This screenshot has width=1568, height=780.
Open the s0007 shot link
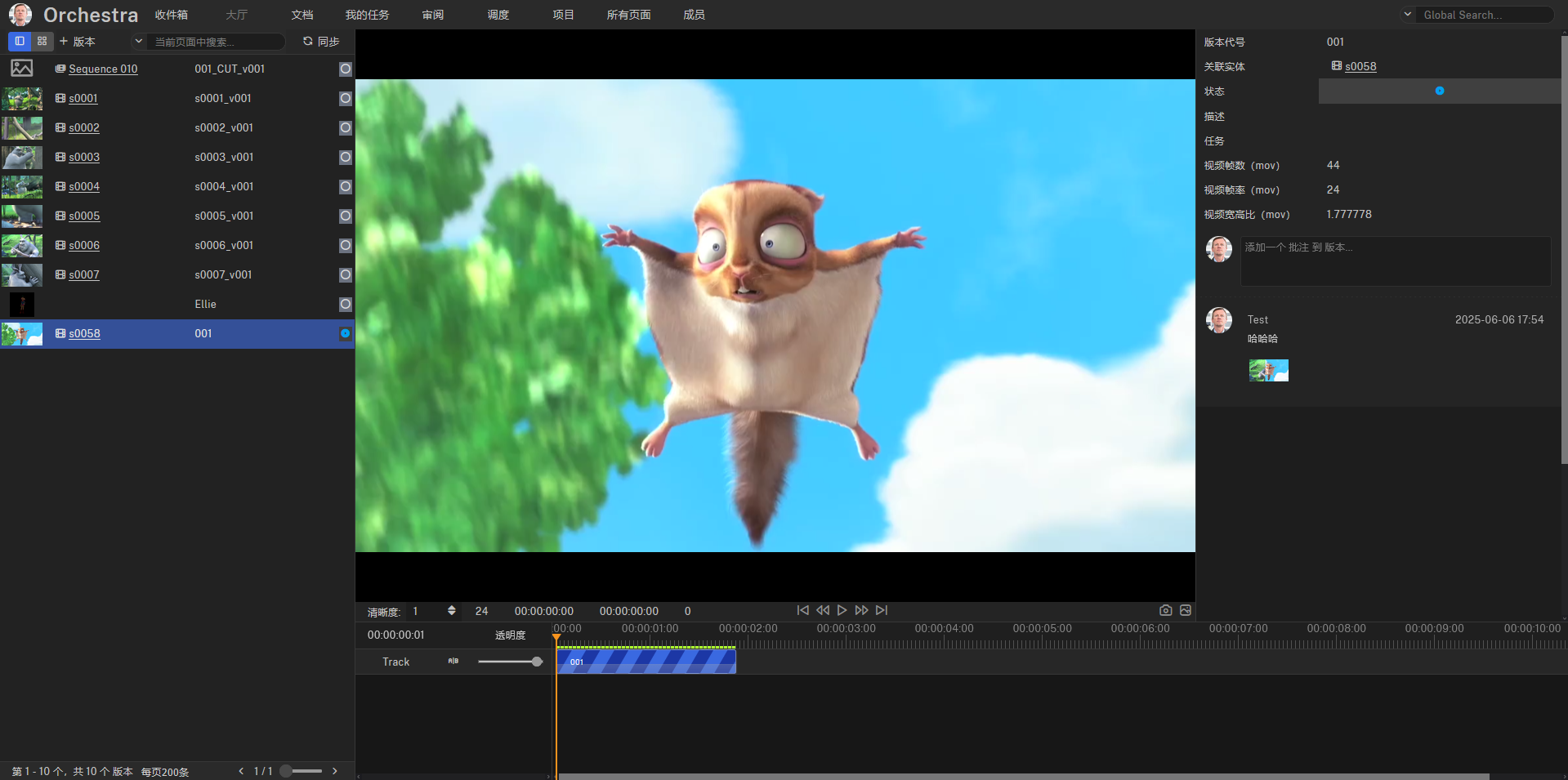coord(84,274)
